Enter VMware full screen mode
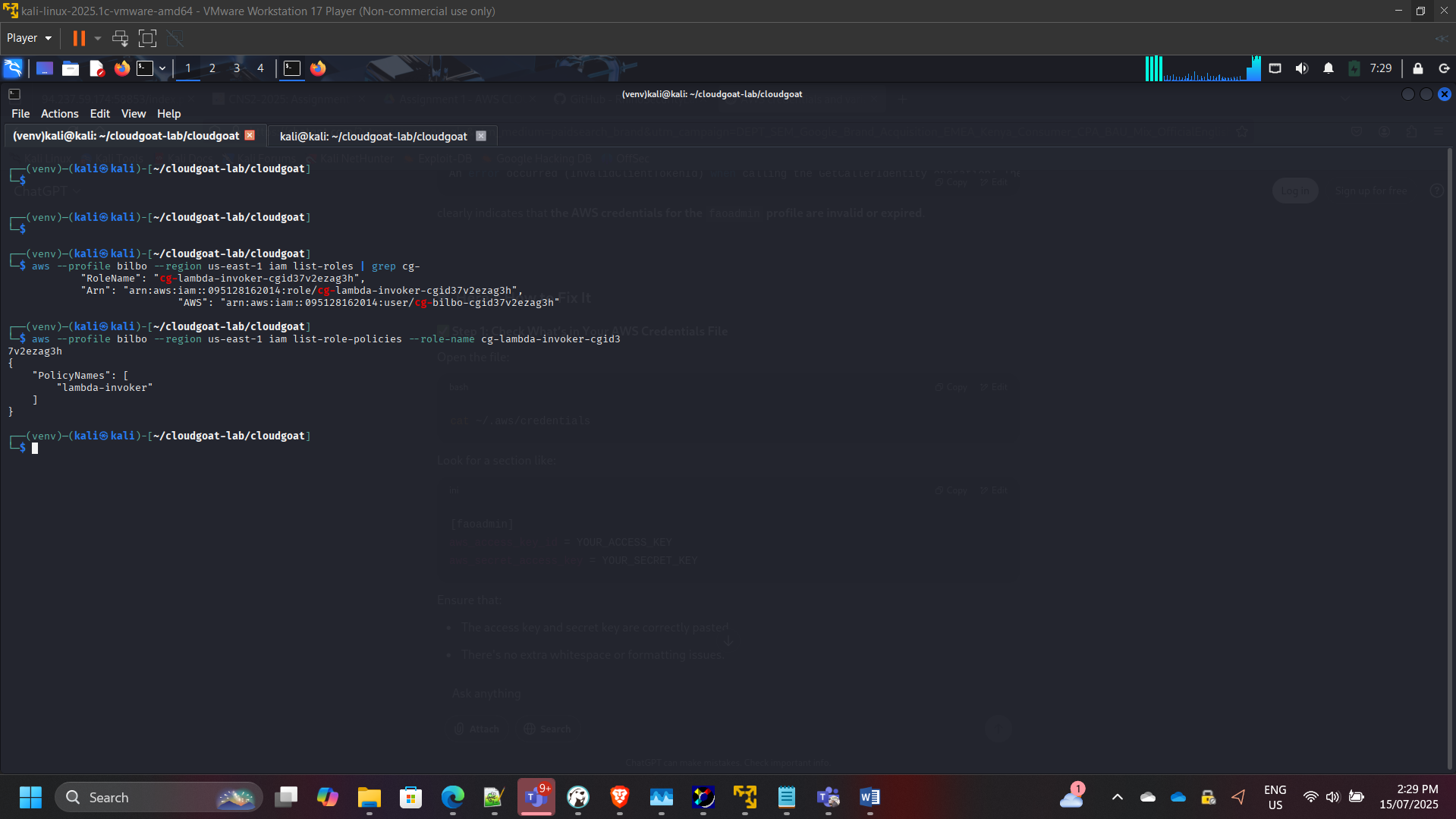 [x=147, y=38]
